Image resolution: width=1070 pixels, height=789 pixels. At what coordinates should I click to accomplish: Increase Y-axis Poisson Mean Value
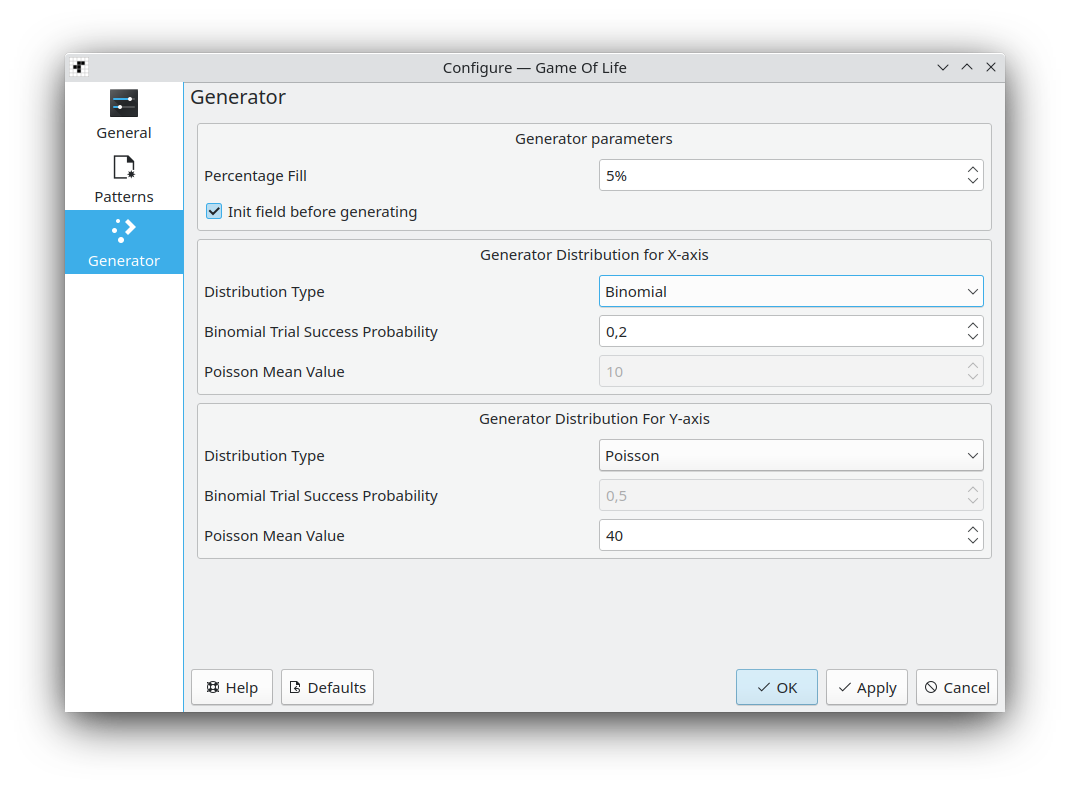point(972,530)
